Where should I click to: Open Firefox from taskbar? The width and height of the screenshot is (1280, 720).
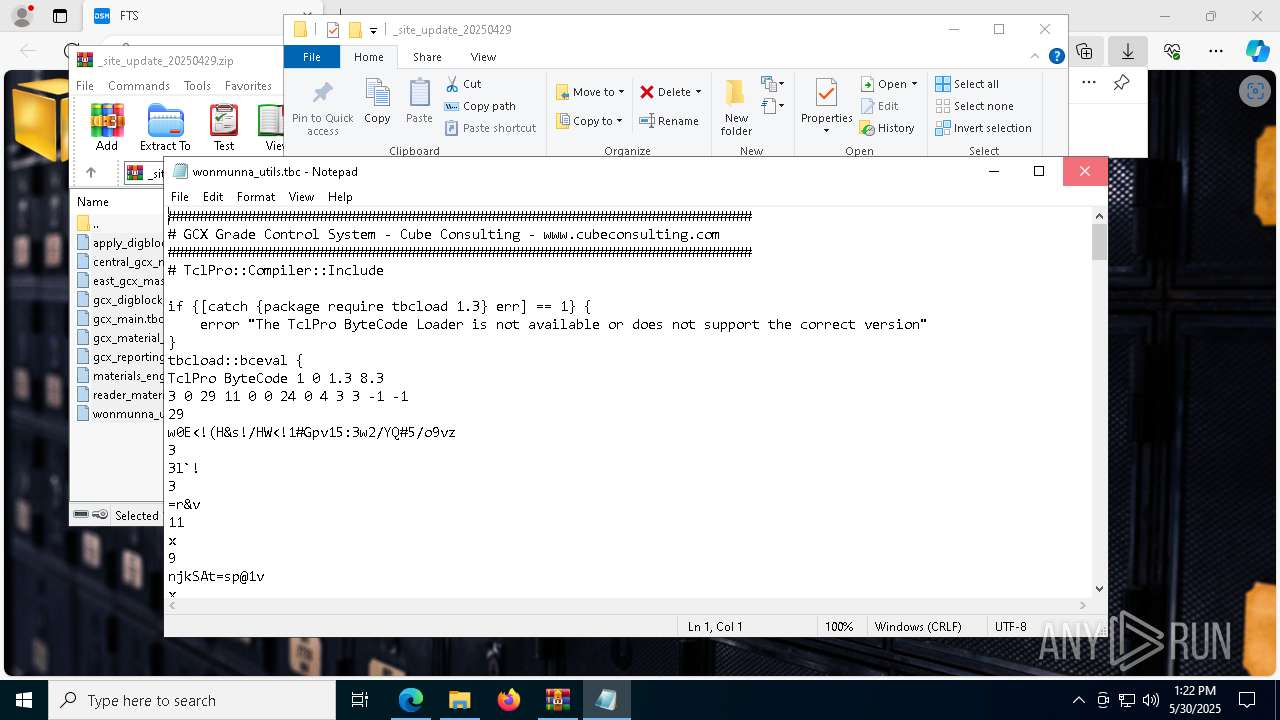click(x=508, y=700)
